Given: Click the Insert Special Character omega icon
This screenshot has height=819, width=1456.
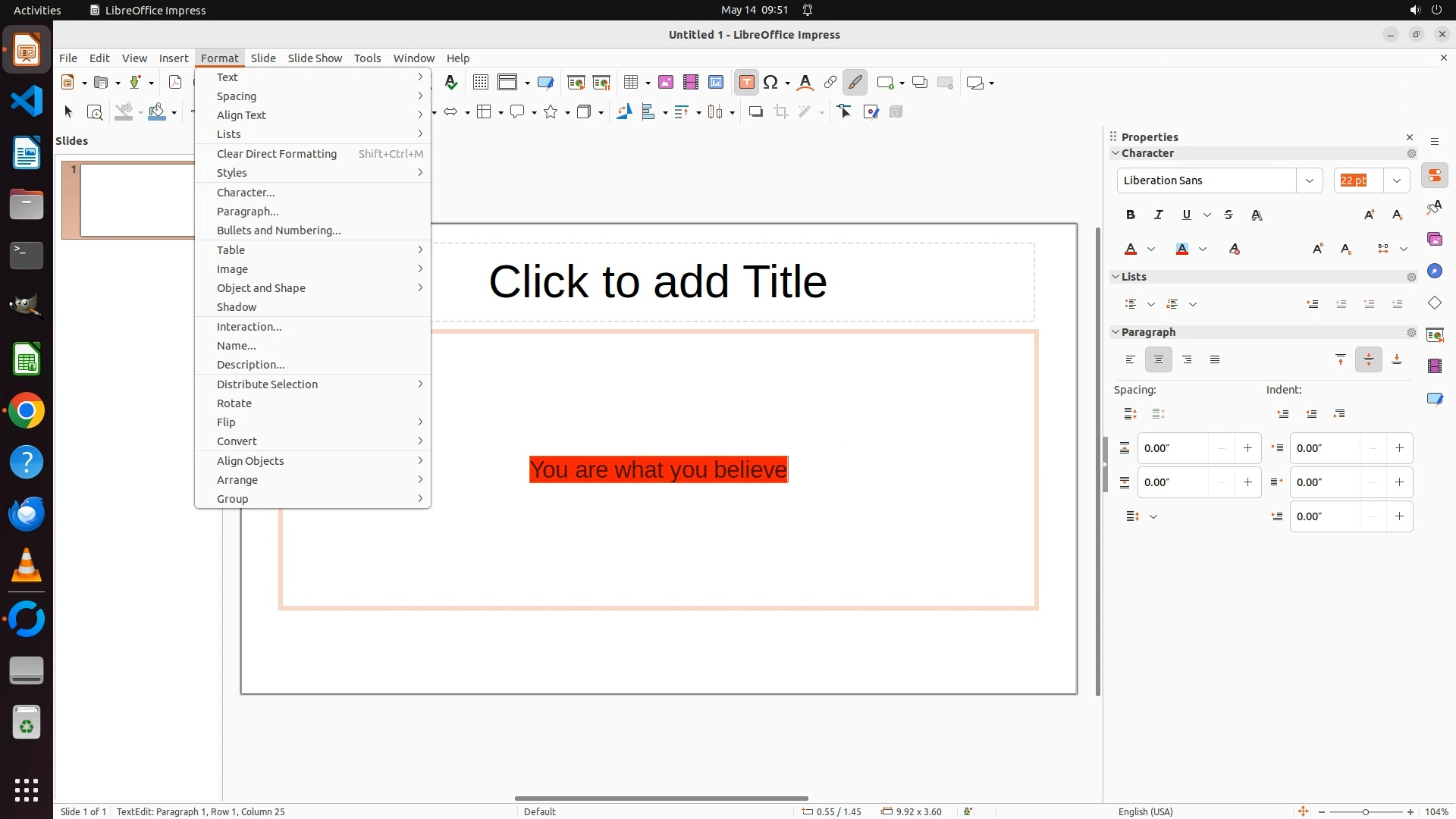Looking at the screenshot, I should tap(770, 83).
